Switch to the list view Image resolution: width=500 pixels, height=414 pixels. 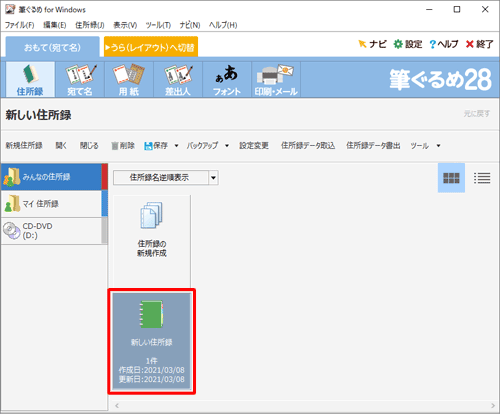[x=482, y=178]
